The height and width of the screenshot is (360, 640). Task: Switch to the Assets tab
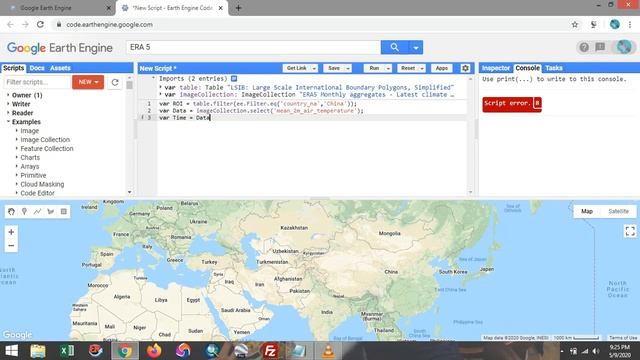click(x=60, y=68)
